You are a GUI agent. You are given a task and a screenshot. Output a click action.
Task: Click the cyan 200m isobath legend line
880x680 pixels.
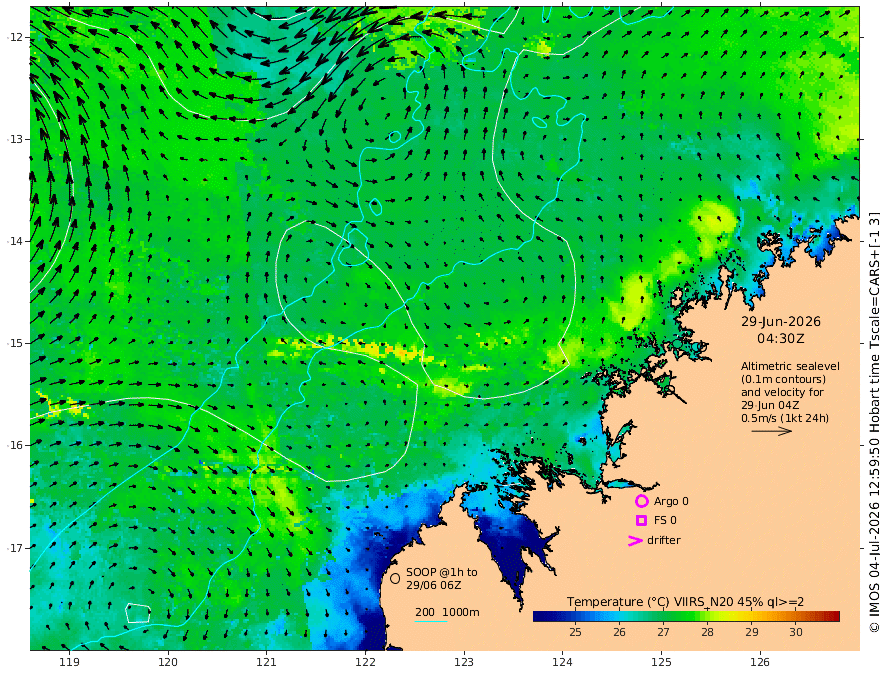point(430,621)
